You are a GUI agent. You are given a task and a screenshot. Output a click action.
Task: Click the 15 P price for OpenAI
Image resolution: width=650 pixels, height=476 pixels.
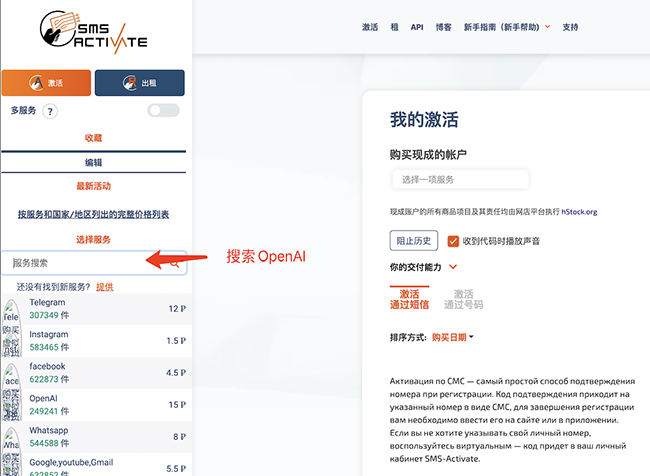click(x=177, y=405)
